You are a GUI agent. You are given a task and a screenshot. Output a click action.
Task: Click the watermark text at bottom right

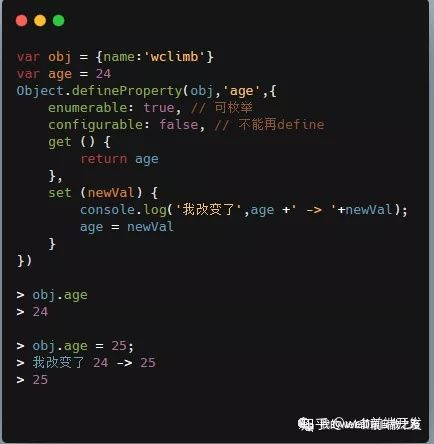point(359,424)
